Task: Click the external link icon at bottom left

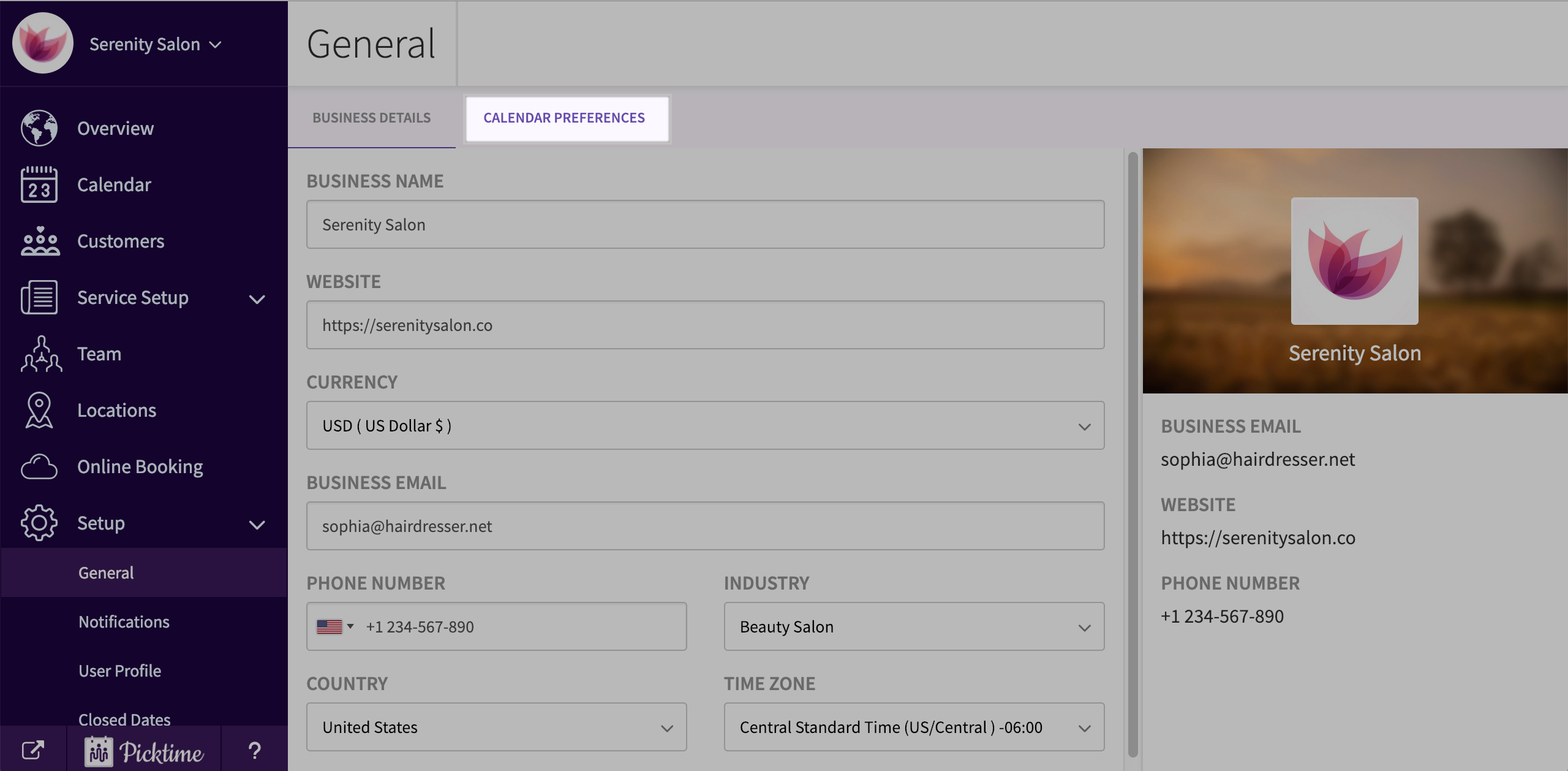Action: click(x=33, y=750)
